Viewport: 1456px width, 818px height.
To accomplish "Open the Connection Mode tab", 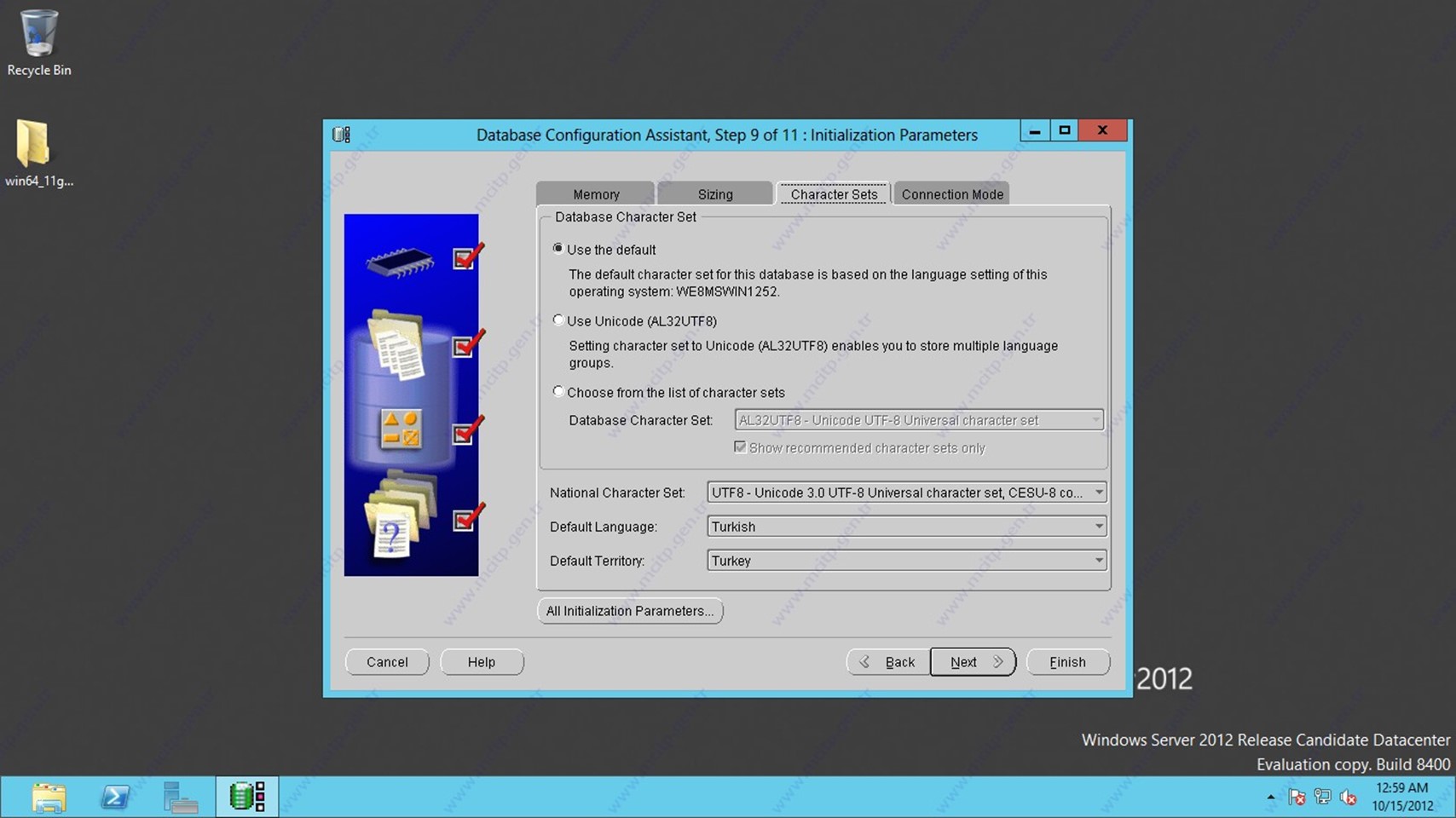I will (952, 194).
